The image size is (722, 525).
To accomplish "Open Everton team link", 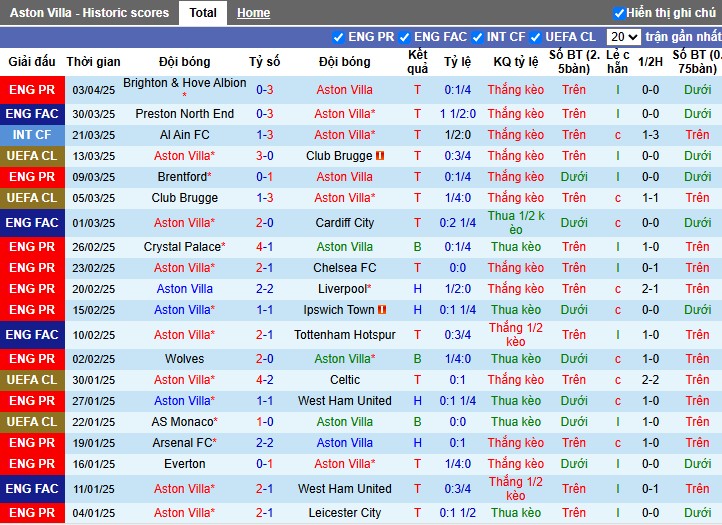I will tap(185, 464).
